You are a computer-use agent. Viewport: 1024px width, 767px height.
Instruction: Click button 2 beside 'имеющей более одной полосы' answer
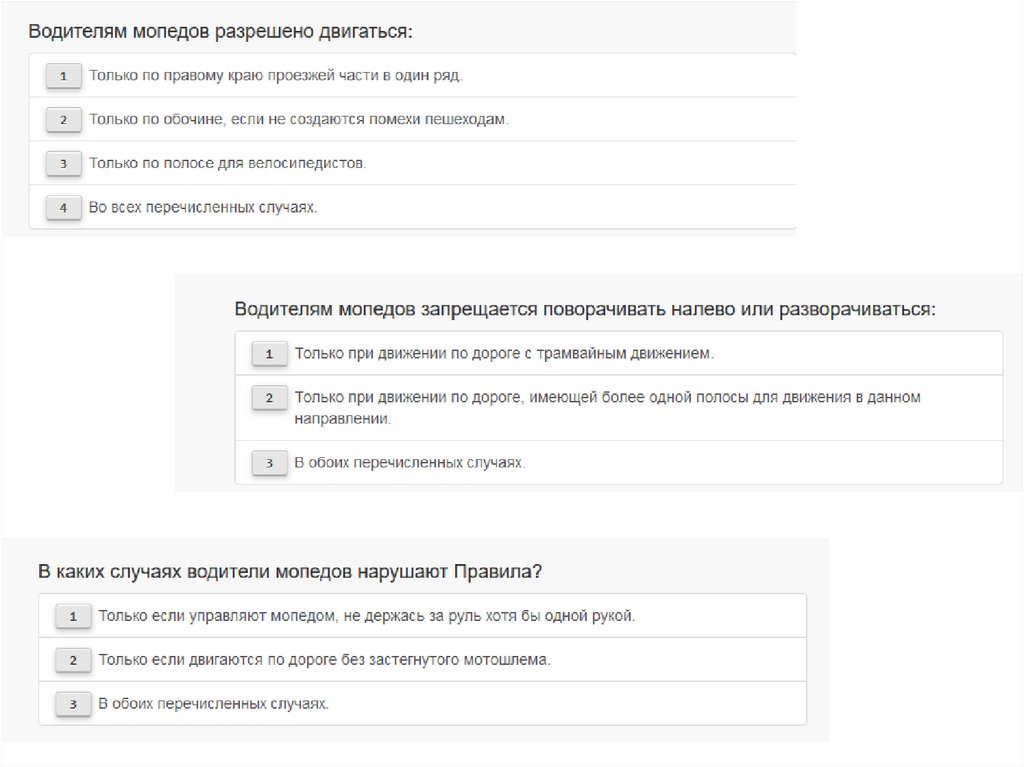click(269, 398)
